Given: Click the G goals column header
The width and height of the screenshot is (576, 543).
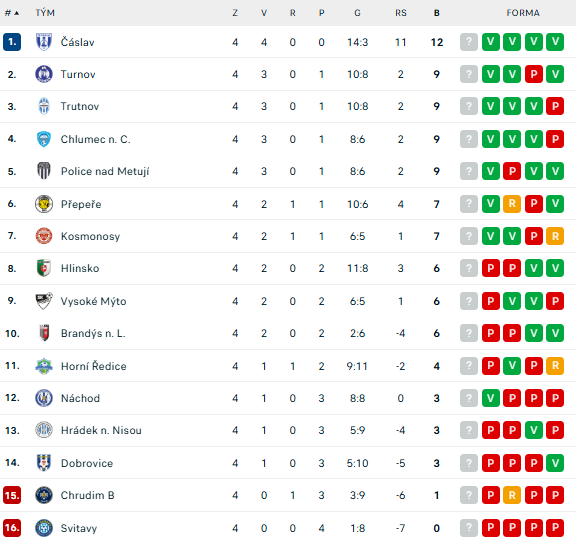Looking at the screenshot, I should point(357,13).
